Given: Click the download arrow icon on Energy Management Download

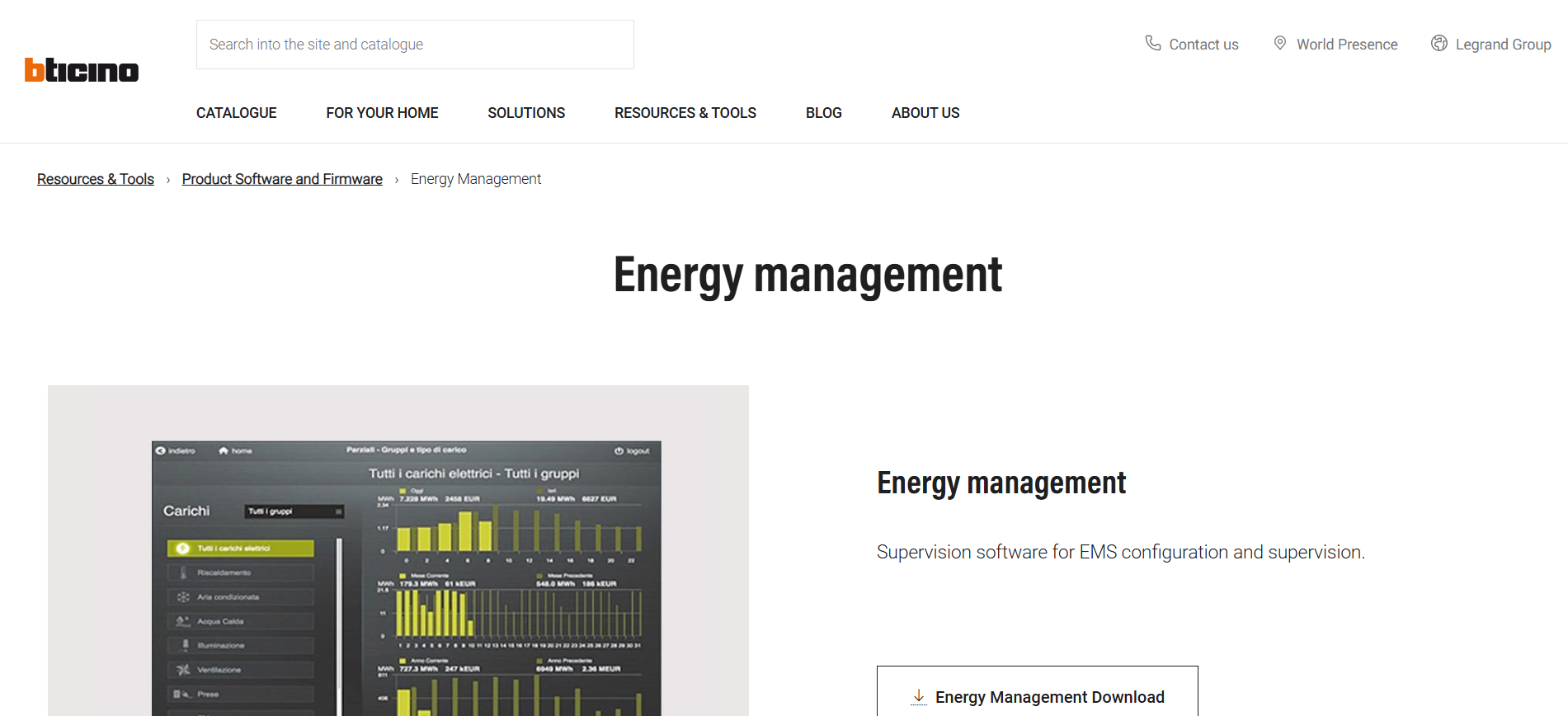Looking at the screenshot, I should 918,697.
